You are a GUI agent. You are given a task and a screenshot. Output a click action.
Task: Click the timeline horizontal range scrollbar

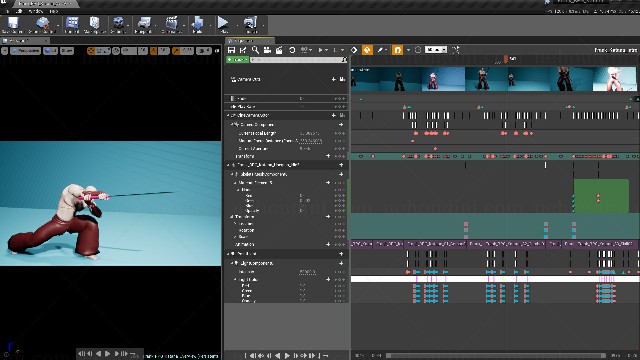click(496, 356)
